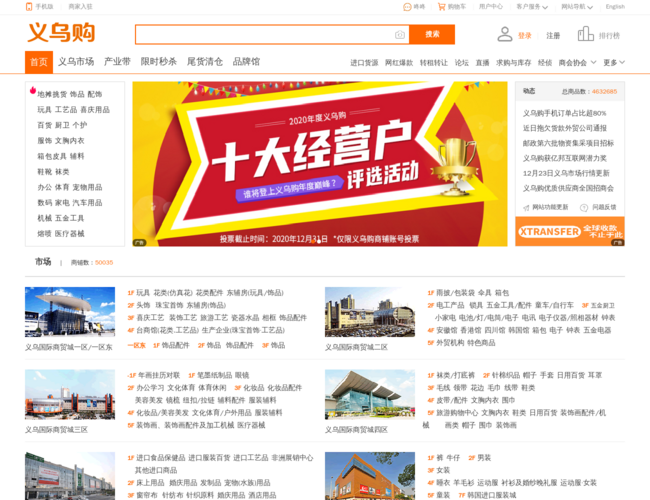Select category 数码 家电 汽车用品
Screen dimensions: 650x500
pos(70,203)
